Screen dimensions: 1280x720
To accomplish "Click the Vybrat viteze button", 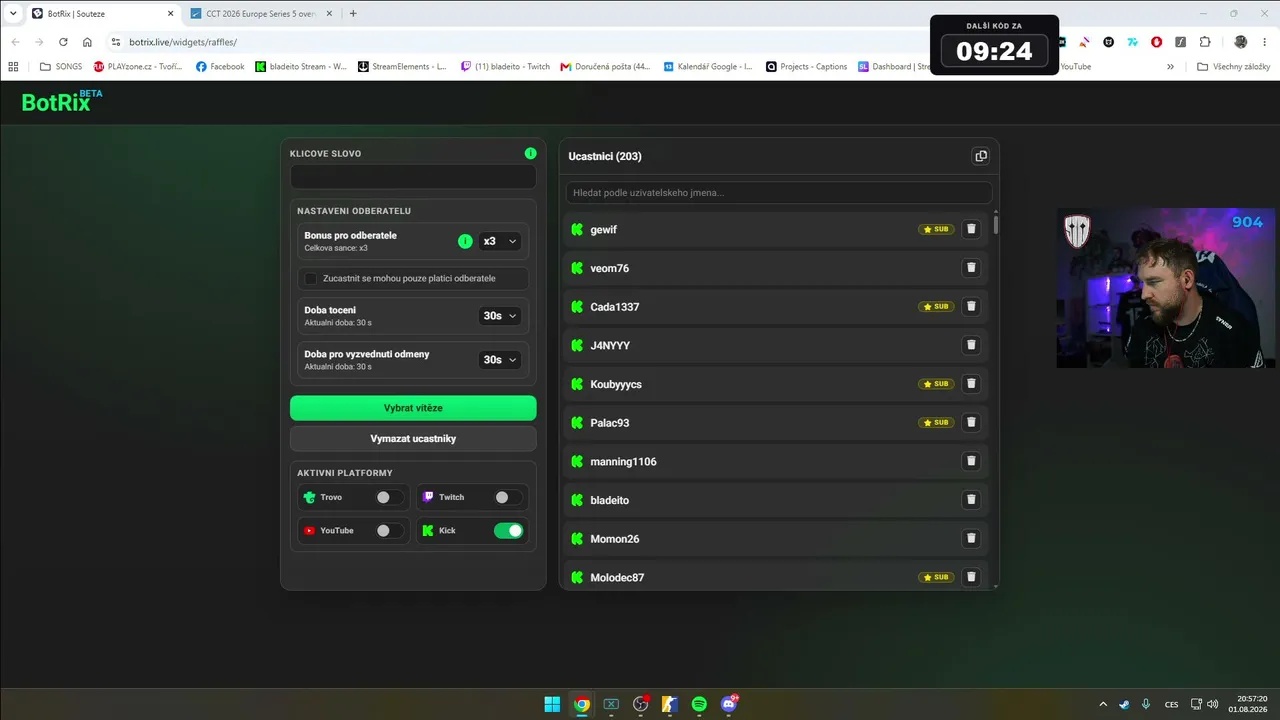I will pyautogui.click(x=413, y=408).
